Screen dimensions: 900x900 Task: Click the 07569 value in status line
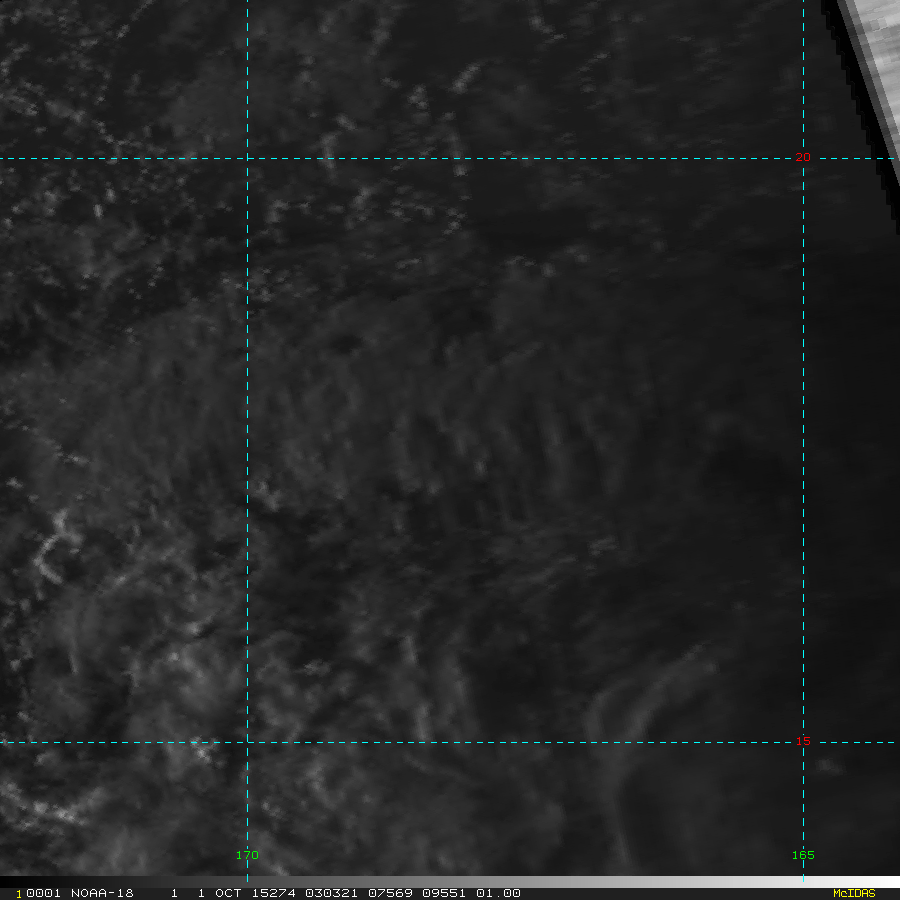click(386, 893)
